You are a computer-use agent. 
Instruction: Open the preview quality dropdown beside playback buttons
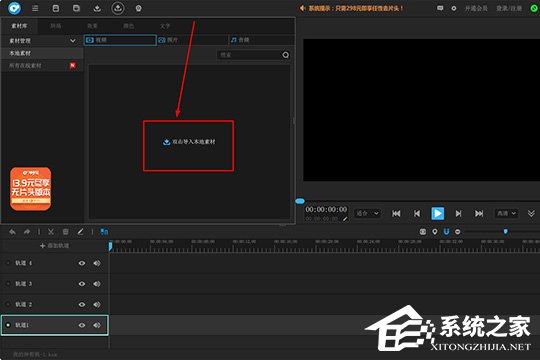506,214
